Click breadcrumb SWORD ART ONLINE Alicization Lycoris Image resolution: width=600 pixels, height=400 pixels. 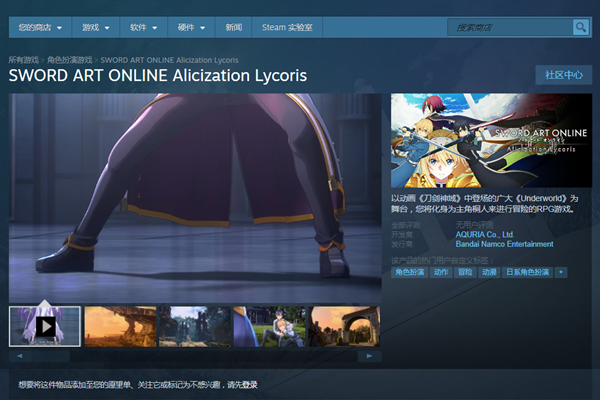click(x=169, y=60)
